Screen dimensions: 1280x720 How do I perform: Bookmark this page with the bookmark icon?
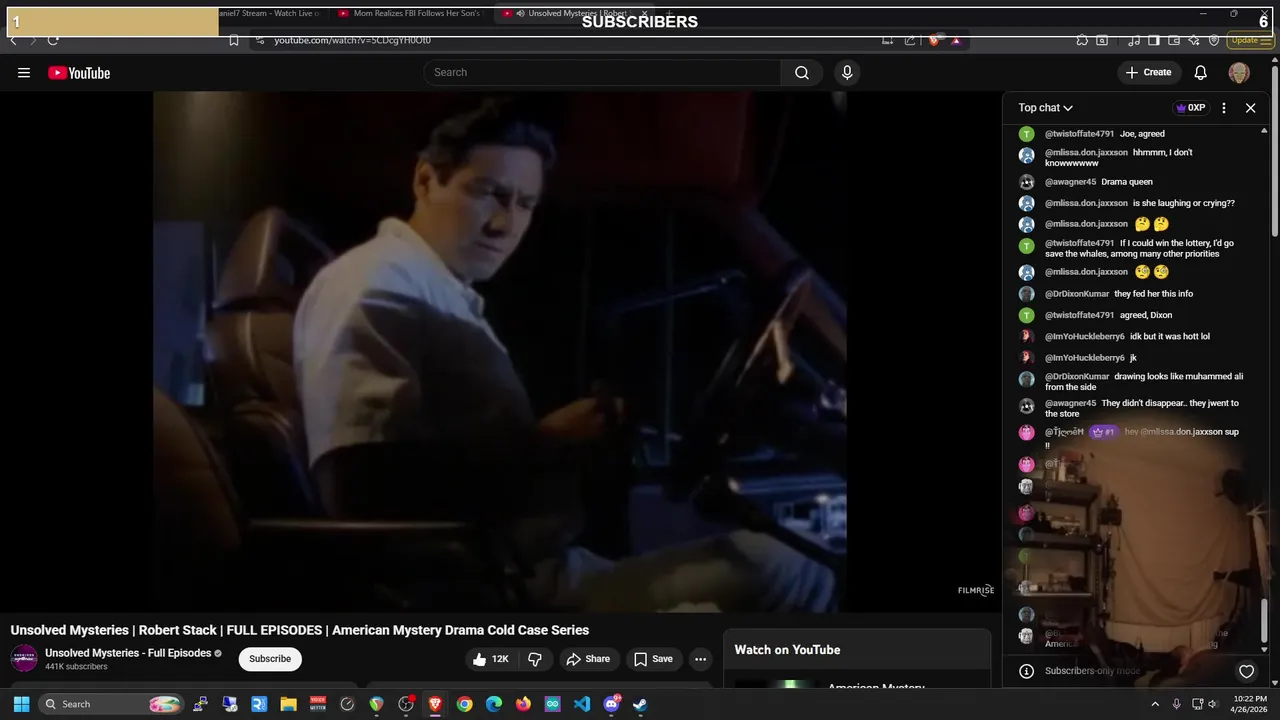(234, 40)
